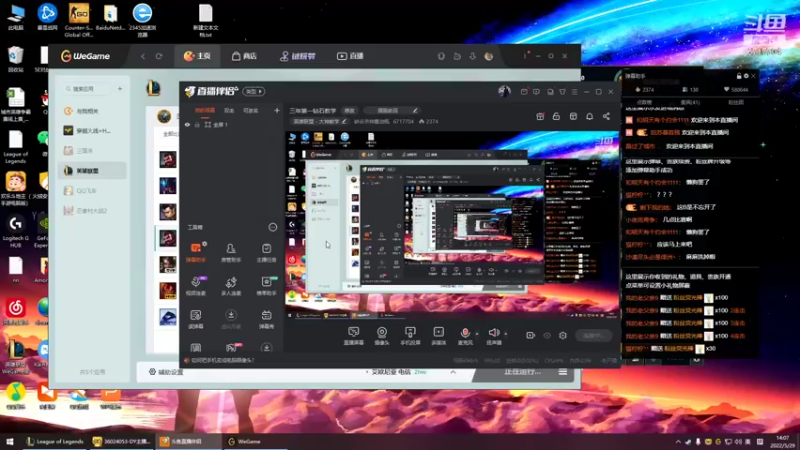The width and height of the screenshot is (800, 450).
Task: Click the WeGame search apps field
Action: click(87, 89)
